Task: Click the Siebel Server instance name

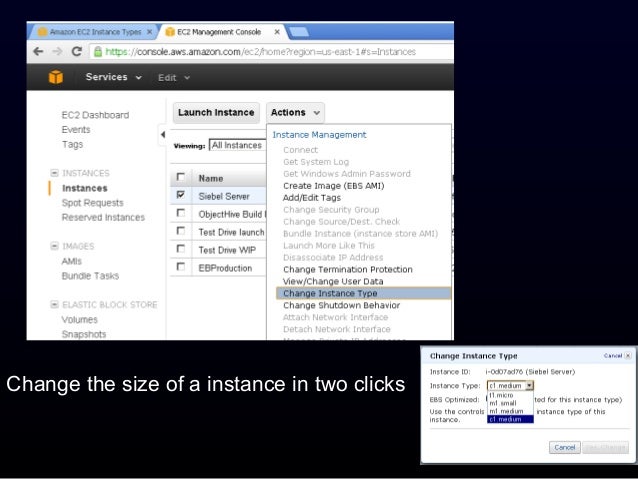Action: point(224,196)
